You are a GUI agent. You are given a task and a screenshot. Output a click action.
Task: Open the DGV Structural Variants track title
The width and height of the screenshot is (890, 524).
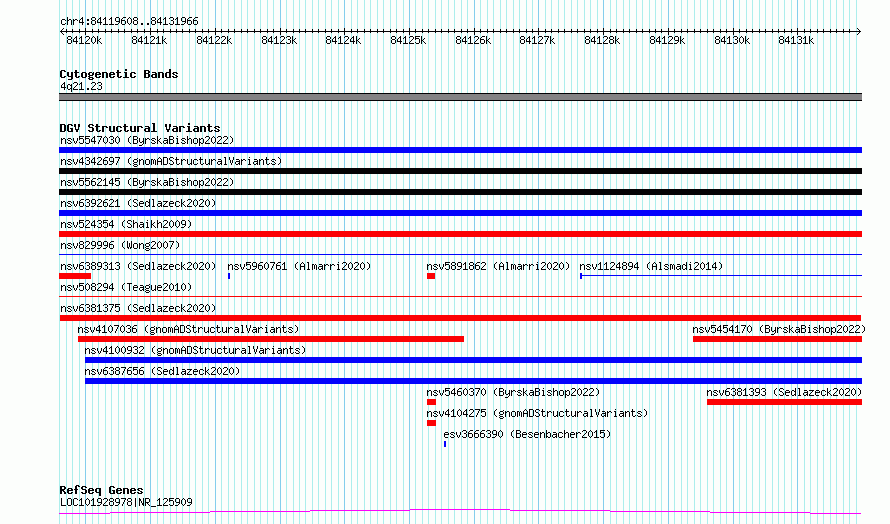140,128
